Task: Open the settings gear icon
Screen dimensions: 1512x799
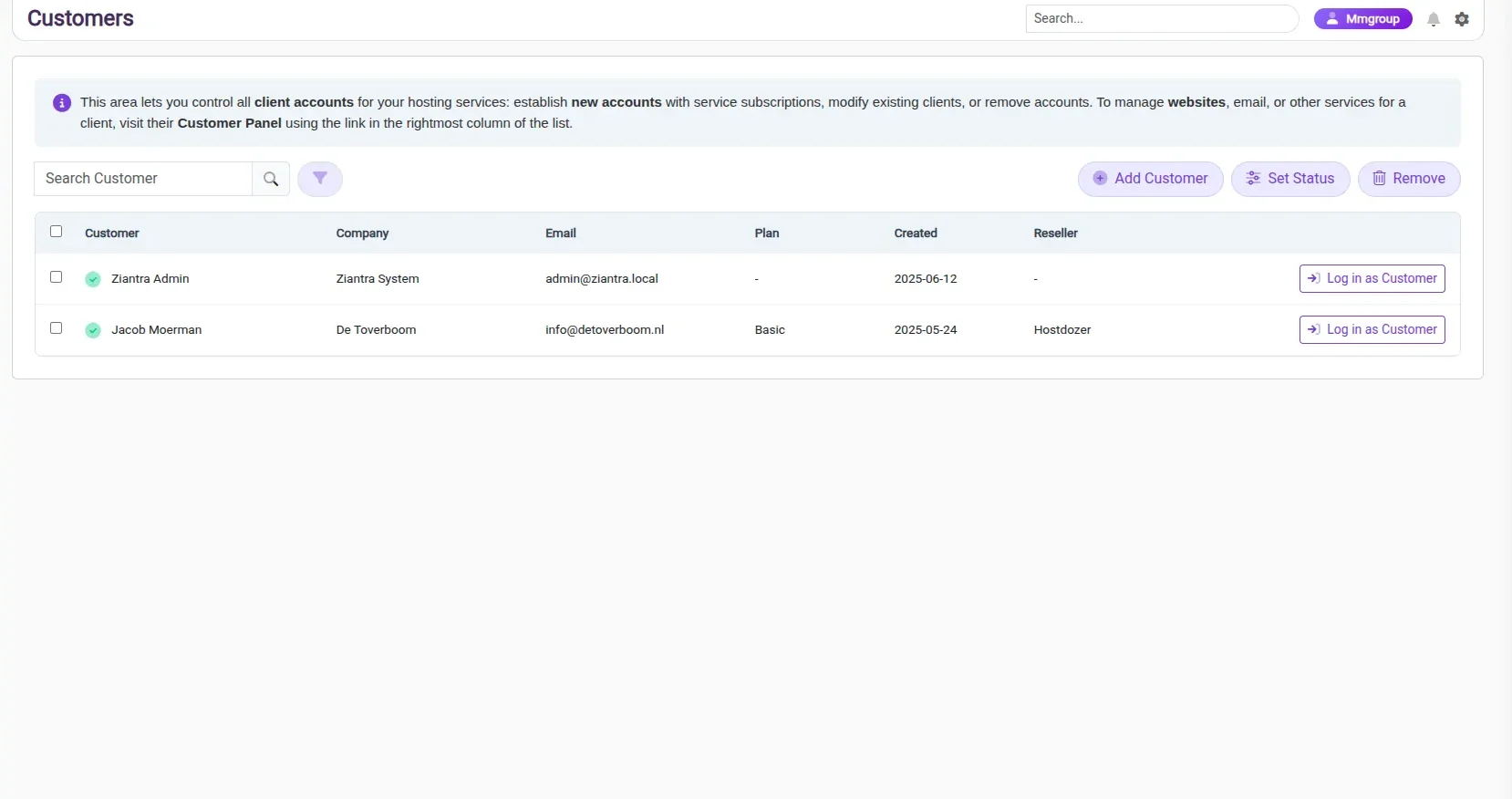Action: coord(1462,19)
